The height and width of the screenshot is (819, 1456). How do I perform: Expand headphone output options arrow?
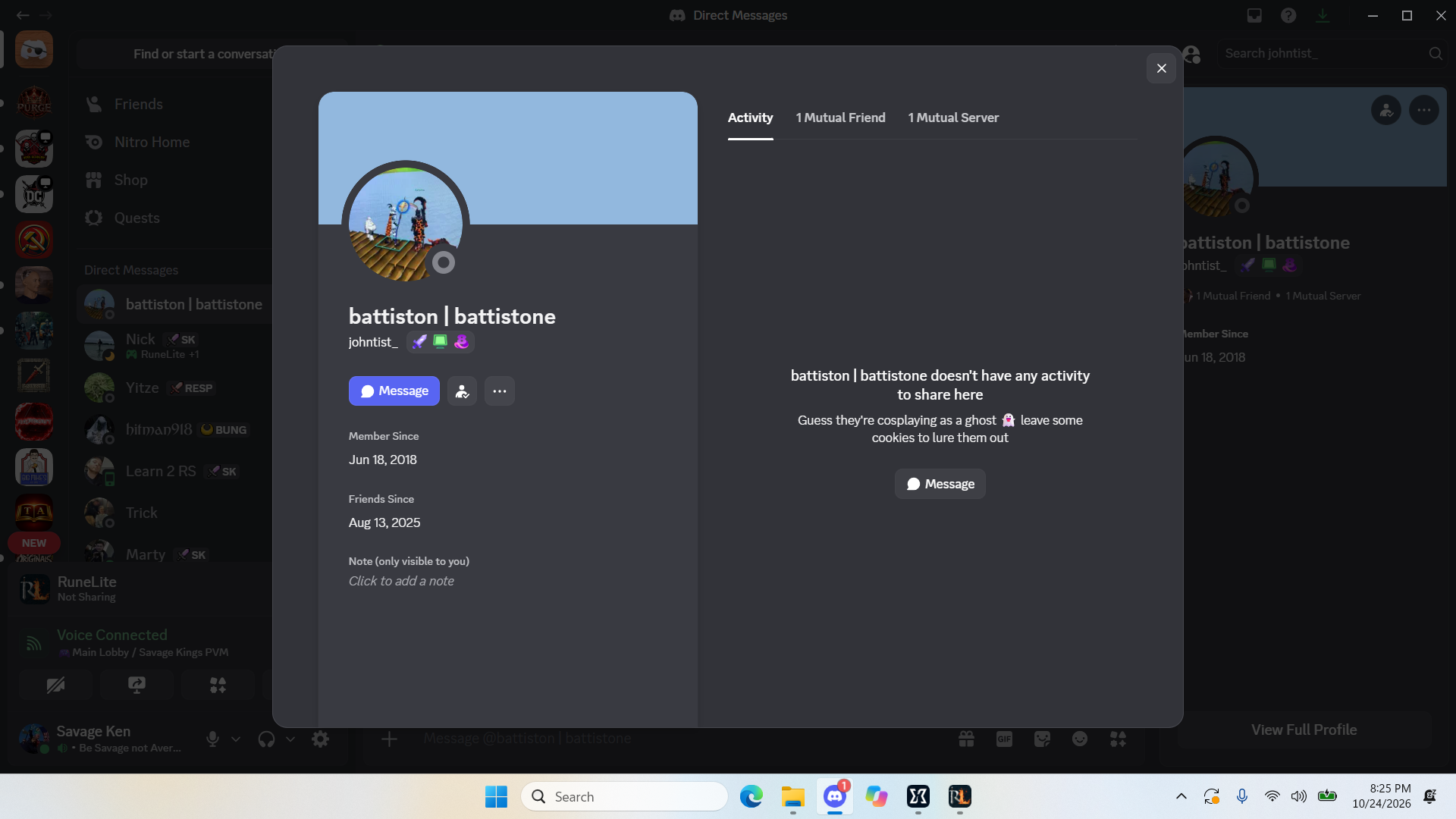290,739
